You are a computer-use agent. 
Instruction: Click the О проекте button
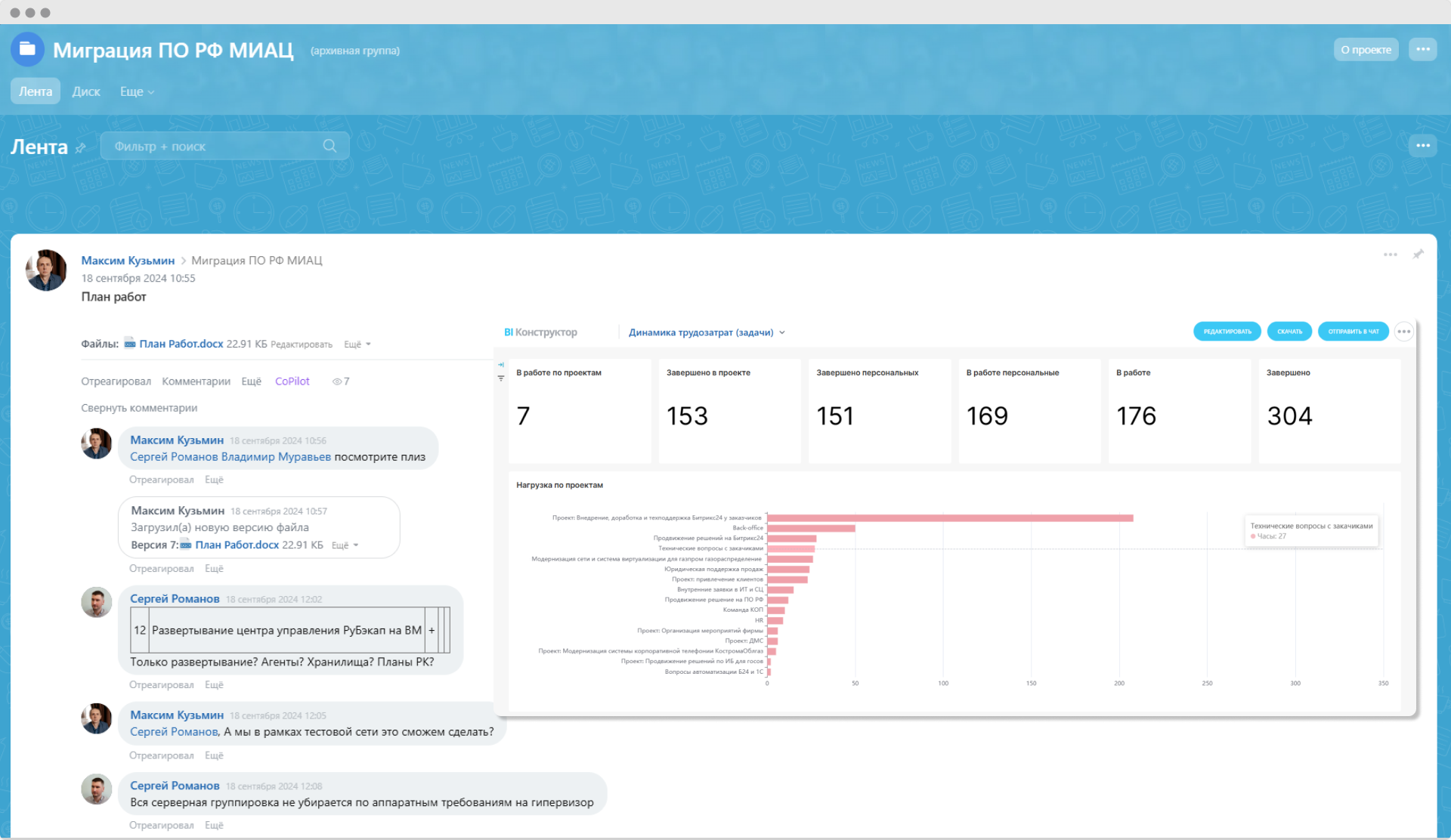coord(1366,50)
